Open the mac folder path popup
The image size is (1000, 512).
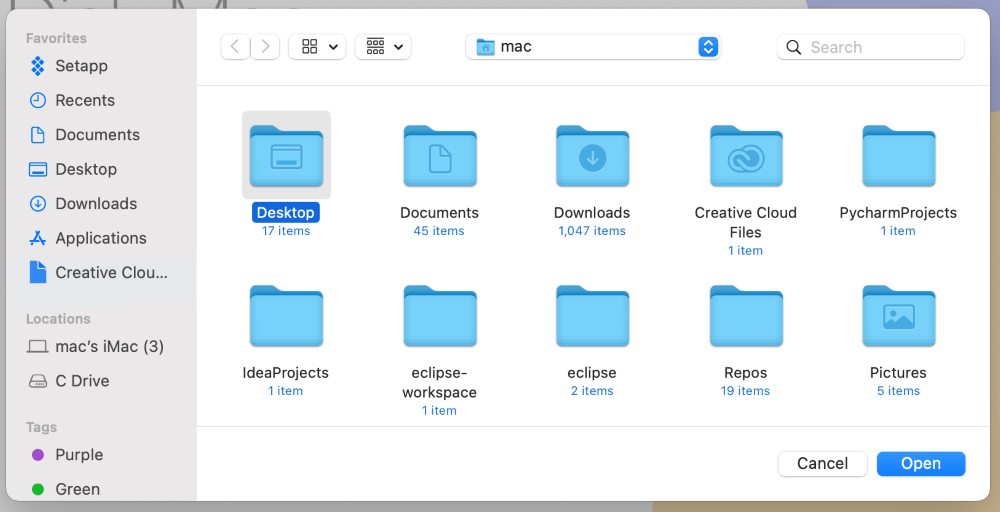pos(593,47)
